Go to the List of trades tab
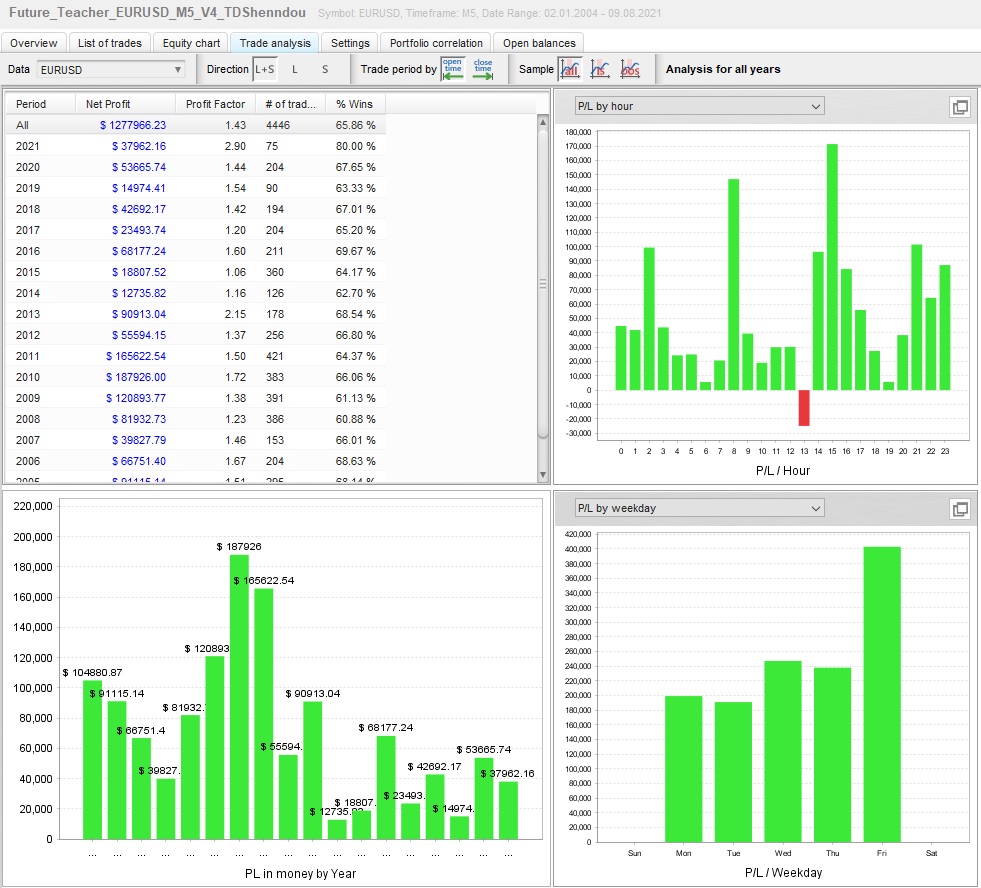 coord(110,43)
